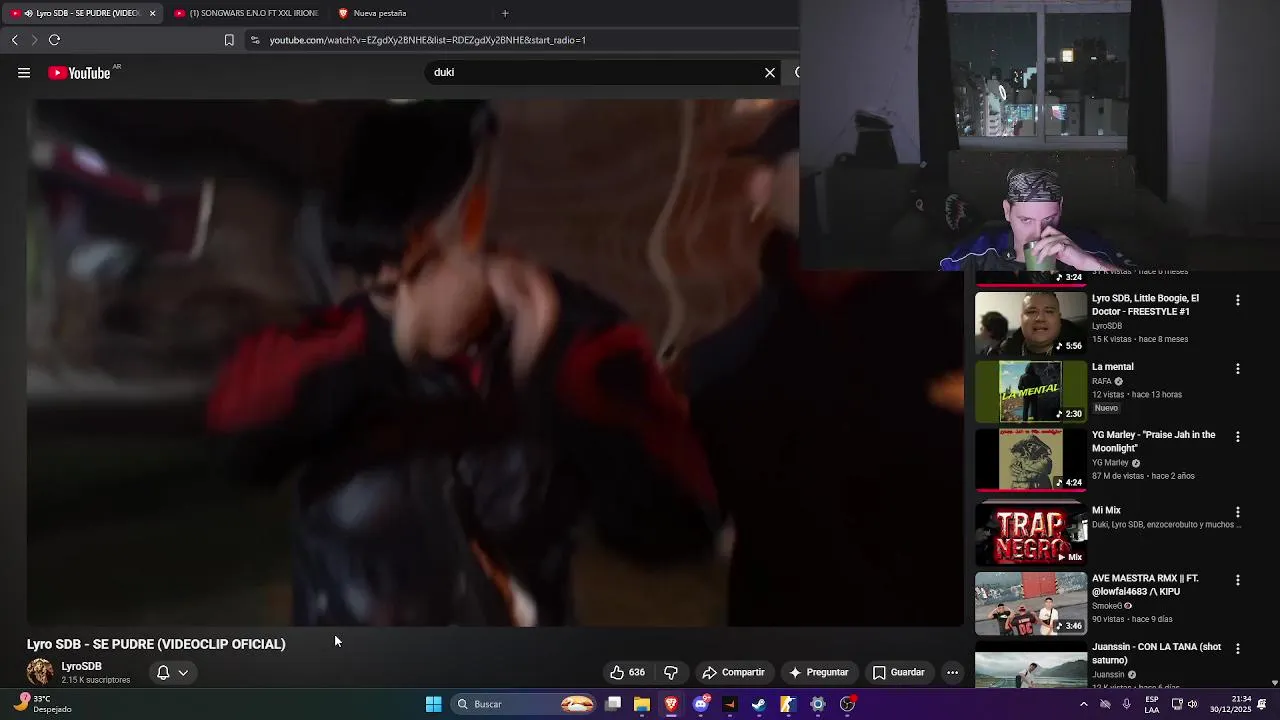
Task: Click the Nuevo badge under La mental
Action: pos(1106,408)
